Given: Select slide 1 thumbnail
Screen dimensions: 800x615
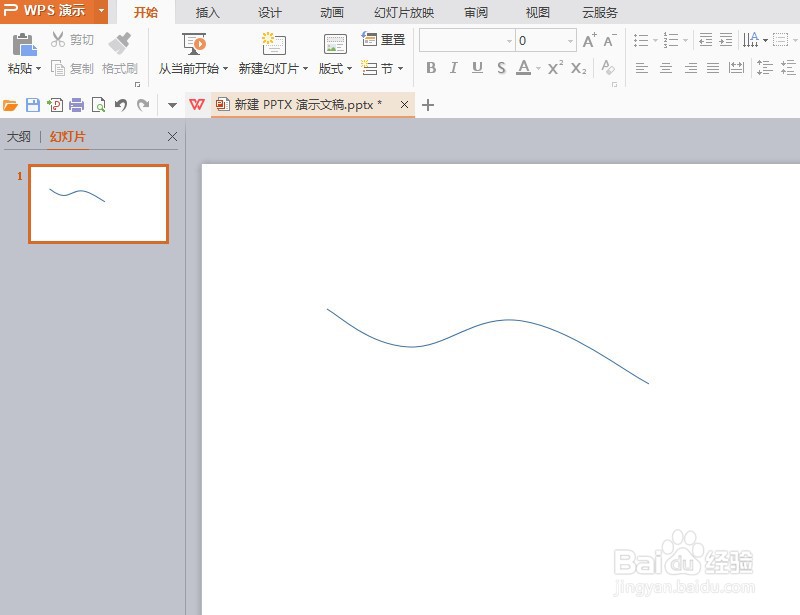Looking at the screenshot, I should pos(98,204).
